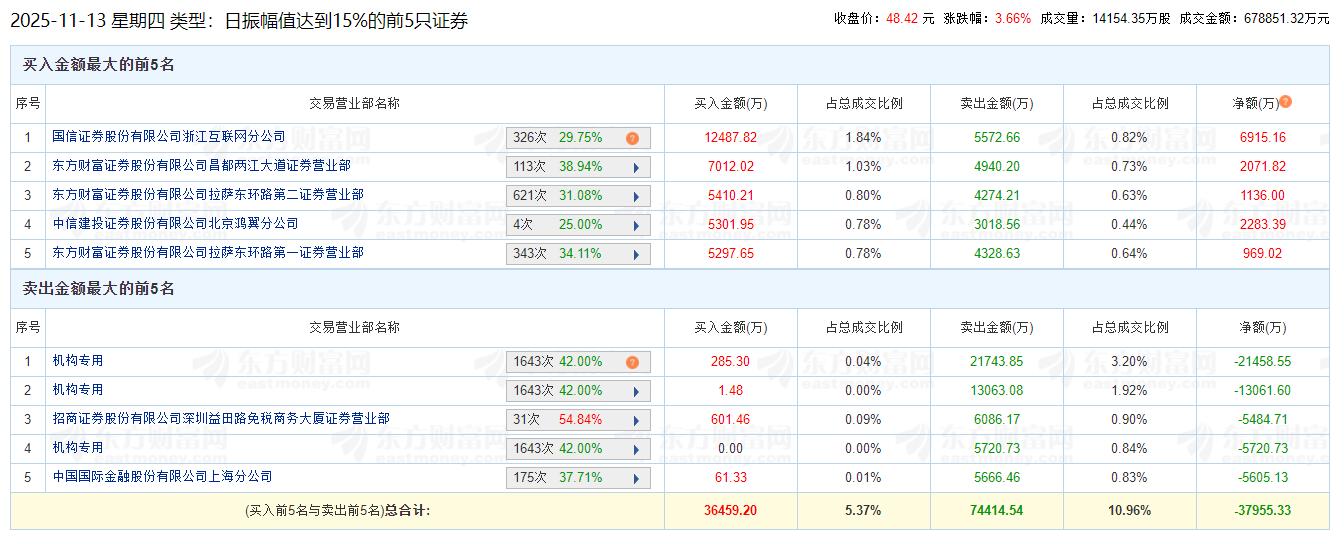1344x544 pixels.
Task: Click the orange help icon in first 机构专用 row
Action: (x=632, y=362)
